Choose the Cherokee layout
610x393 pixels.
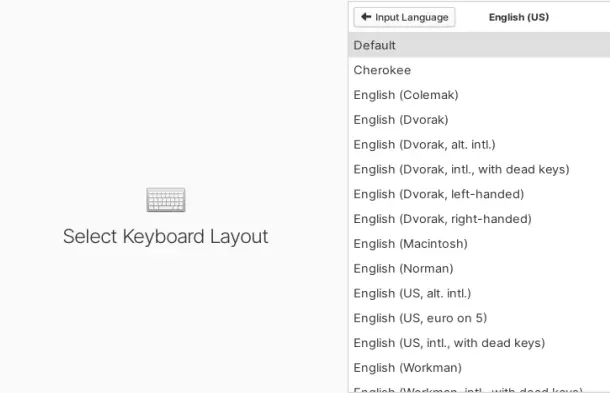[x=479, y=70]
